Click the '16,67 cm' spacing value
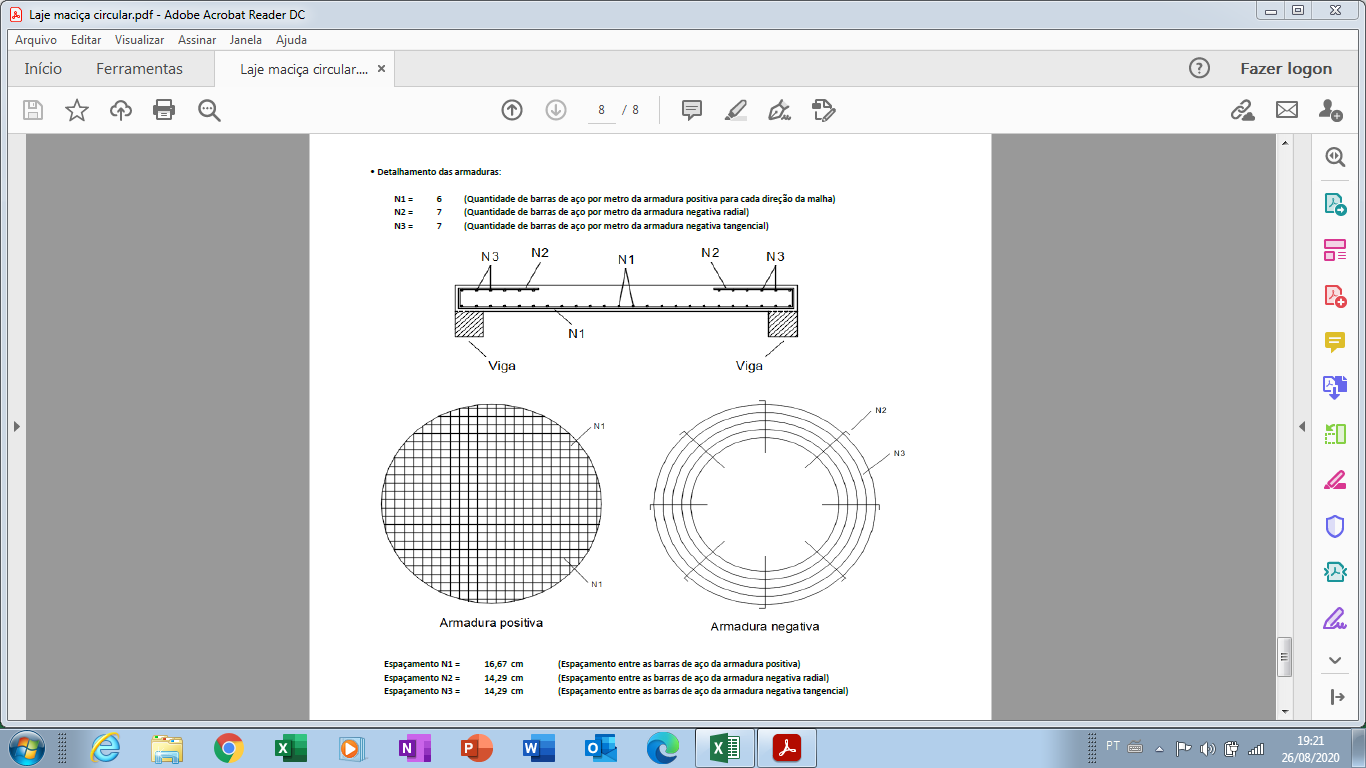Screen dimensions: 1366x768 pyautogui.click(x=504, y=664)
